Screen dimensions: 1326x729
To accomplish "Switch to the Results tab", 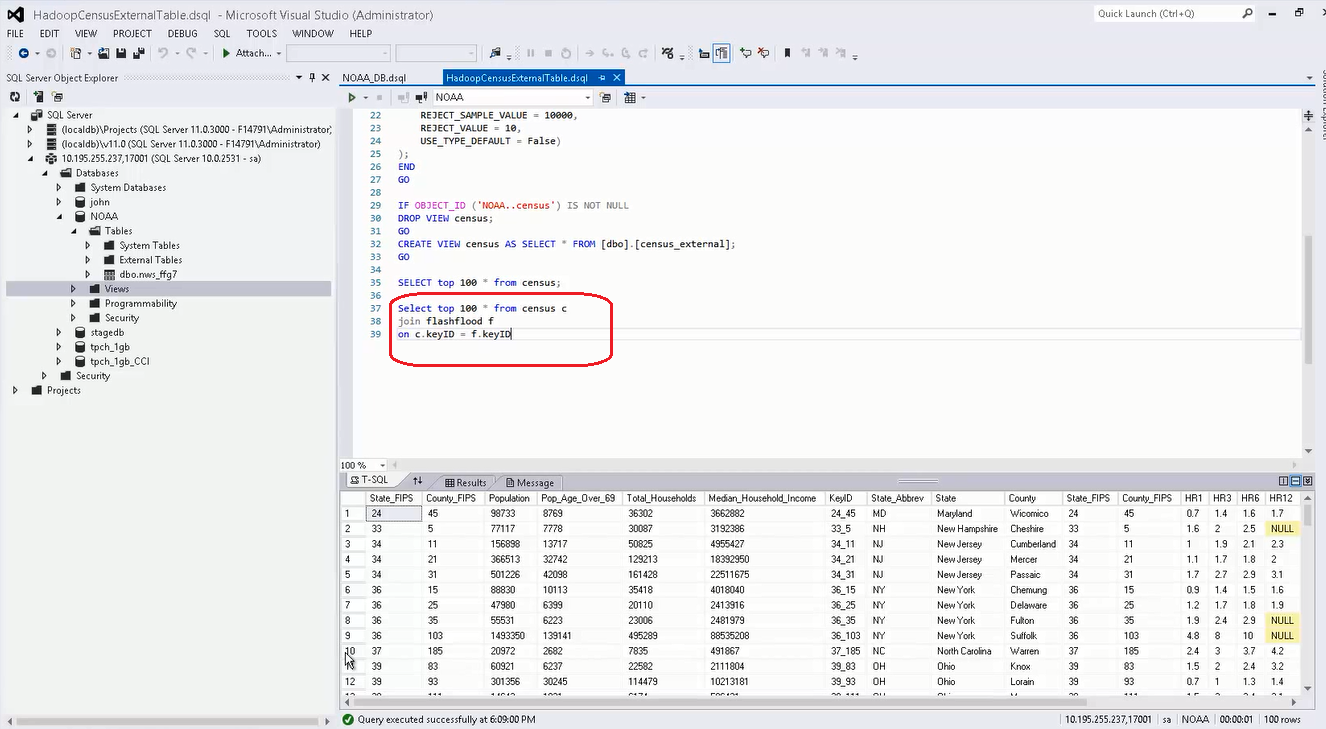I will tap(465, 482).
